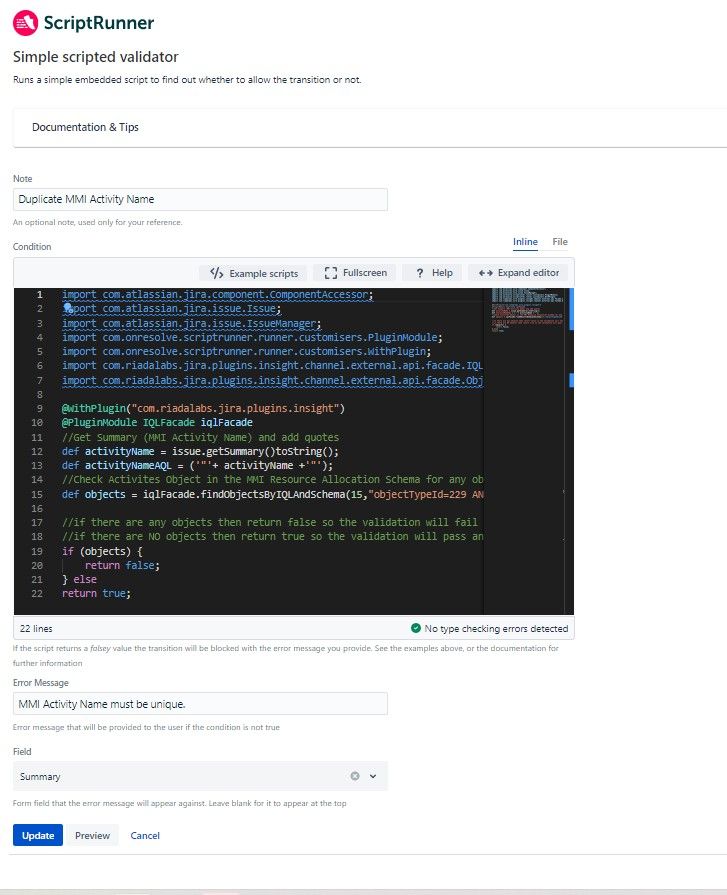
Task: Click the "Simple scripted validator" heading
Action: point(95,57)
